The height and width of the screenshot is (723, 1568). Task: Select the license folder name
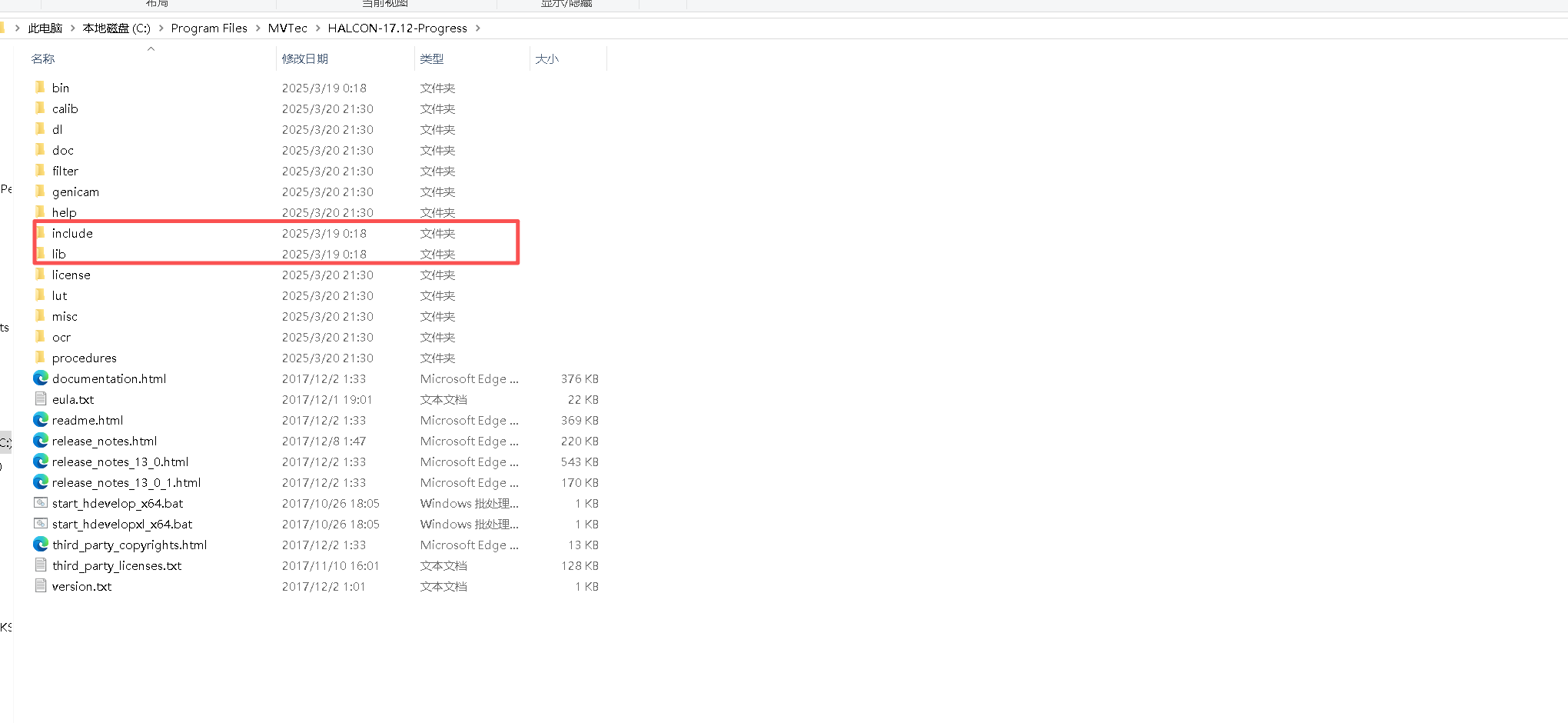tap(71, 275)
